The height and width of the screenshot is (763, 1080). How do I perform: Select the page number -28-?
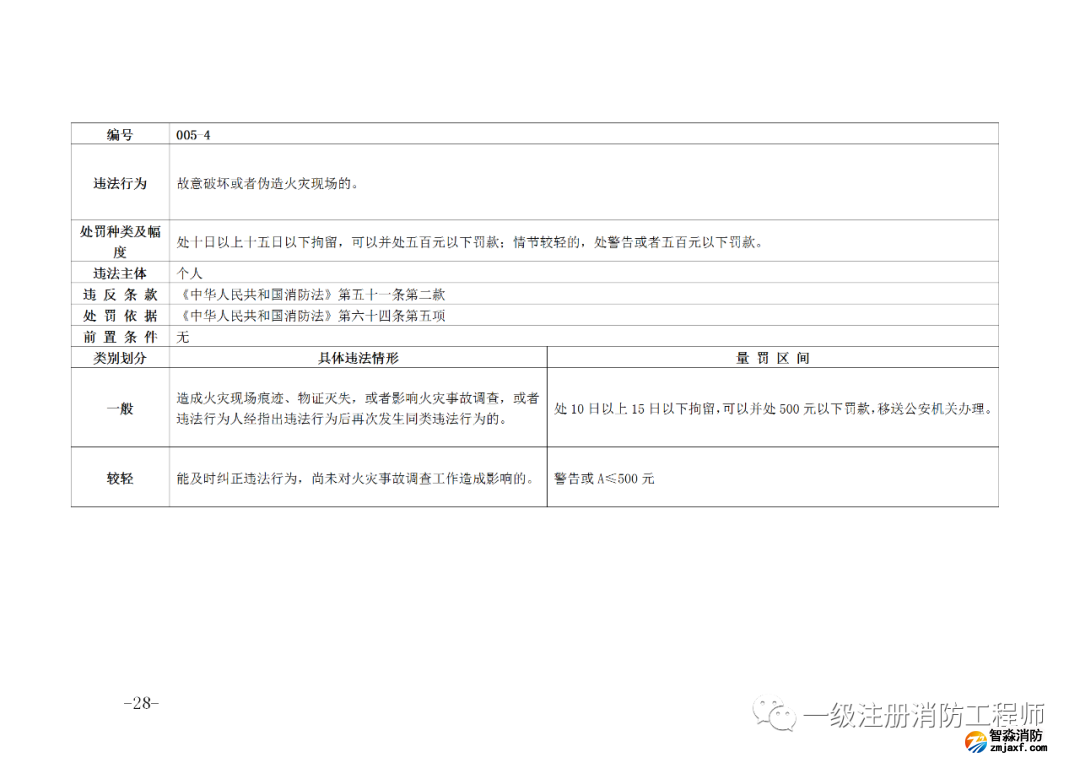141,703
